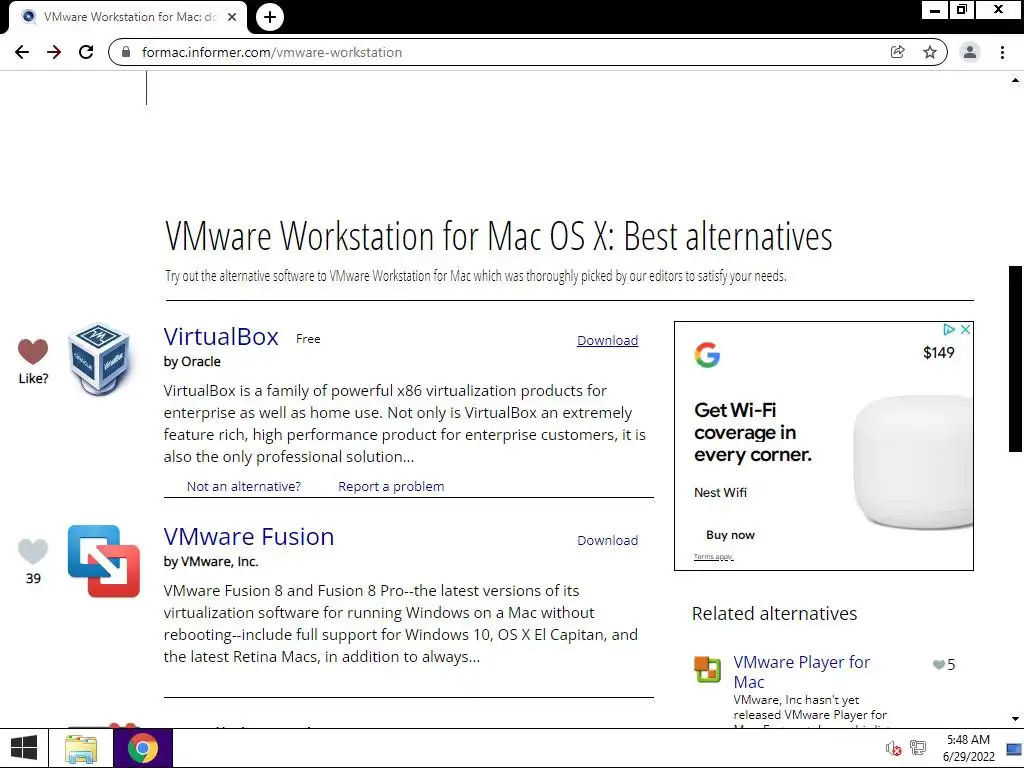Open VMware Player for Mac link
Viewport: 1024px width, 768px height.
pos(801,671)
